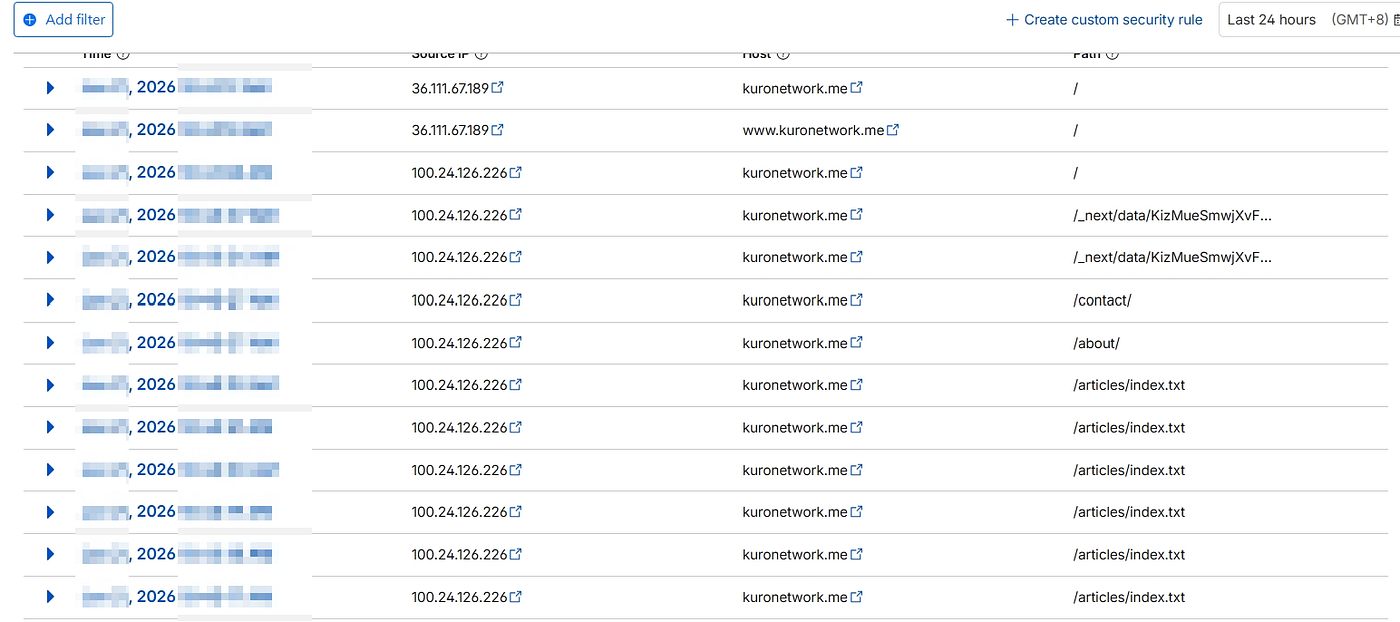Expand the last /articles/index.txt row
Image resolution: width=1400 pixels, height=622 pixels.
50,597
